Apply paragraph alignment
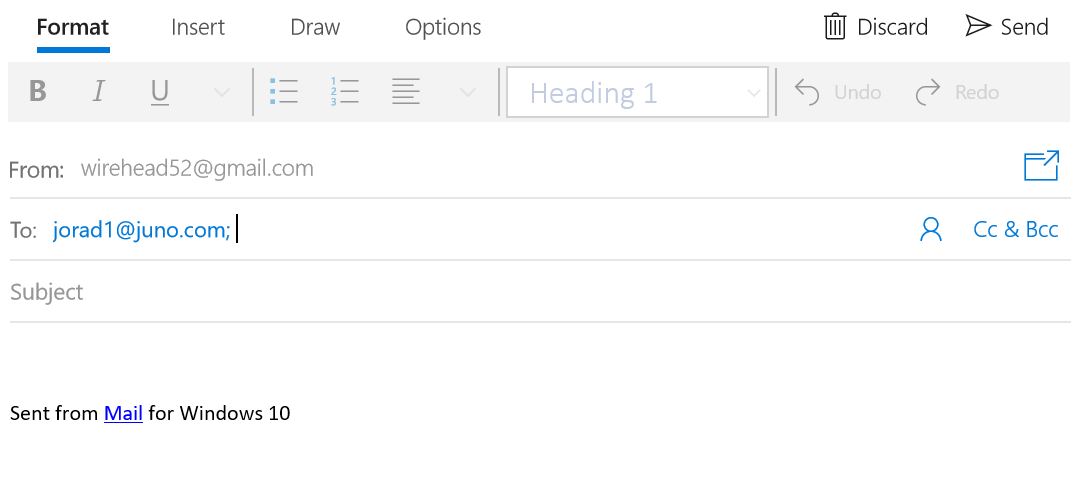The image size is (1082, 477). point(405,92)
